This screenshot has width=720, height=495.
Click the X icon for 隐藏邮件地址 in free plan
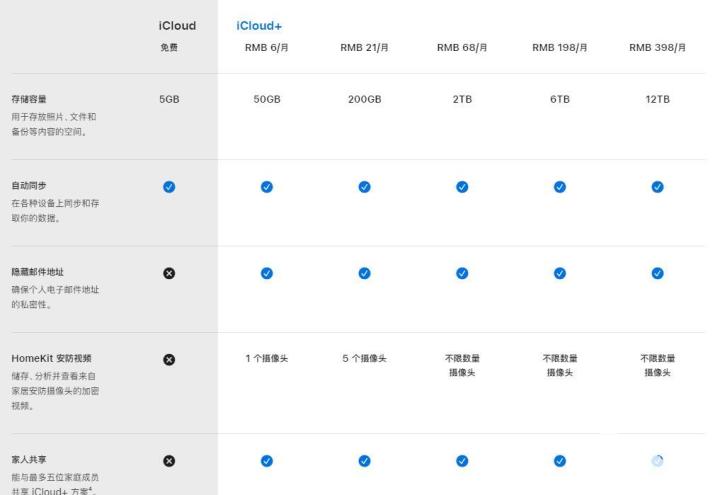pos(169,273)
